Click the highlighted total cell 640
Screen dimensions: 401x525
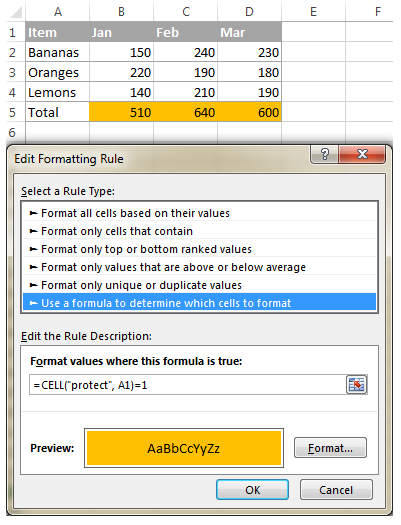185,112
